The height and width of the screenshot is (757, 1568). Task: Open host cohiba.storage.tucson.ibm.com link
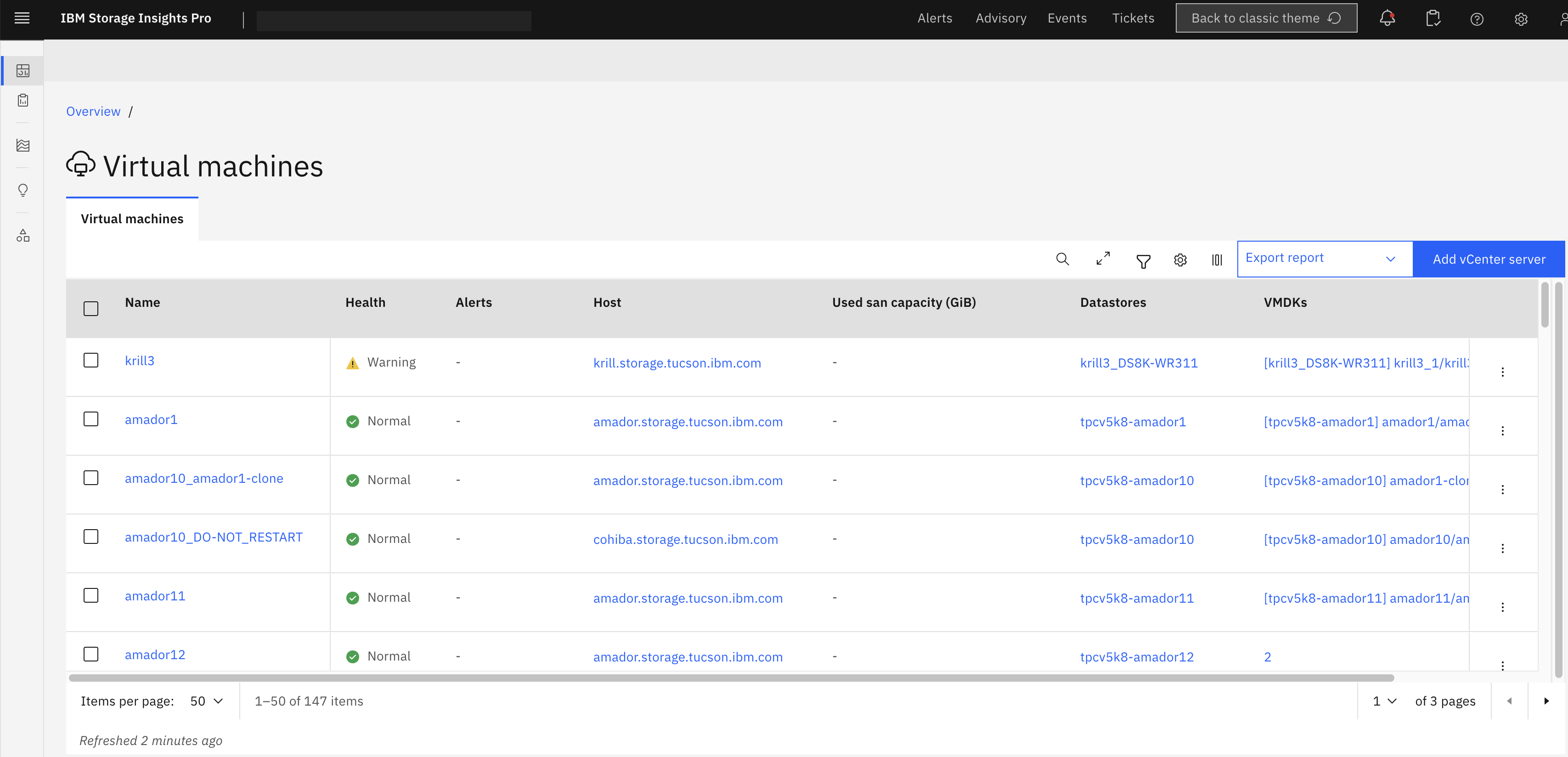point(685,540)
